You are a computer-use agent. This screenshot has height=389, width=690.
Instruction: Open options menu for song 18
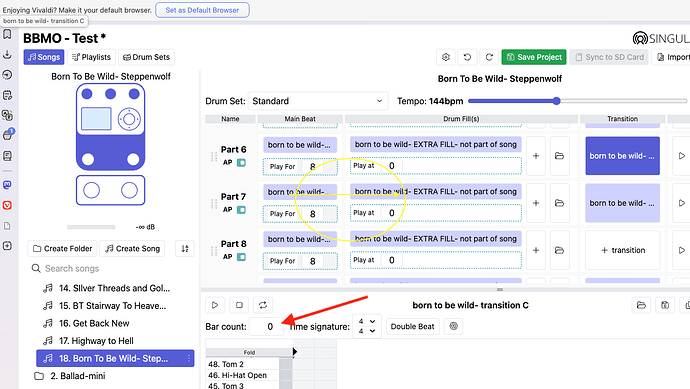click(x=189, y=359)
